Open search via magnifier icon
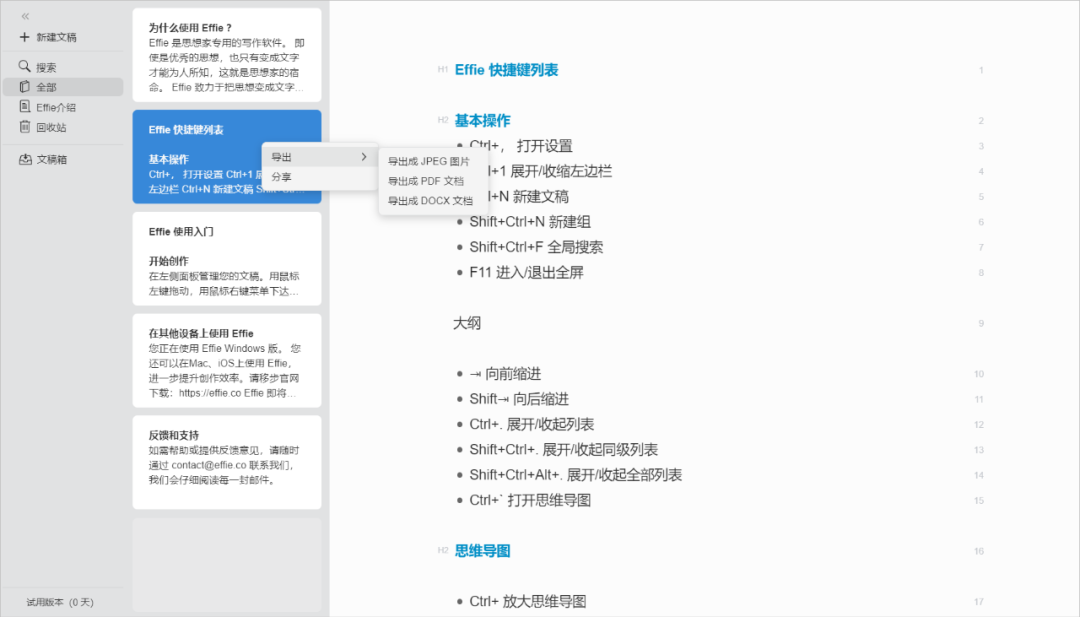The width and height of the screenshot is (1080, 617). point(24,66)
